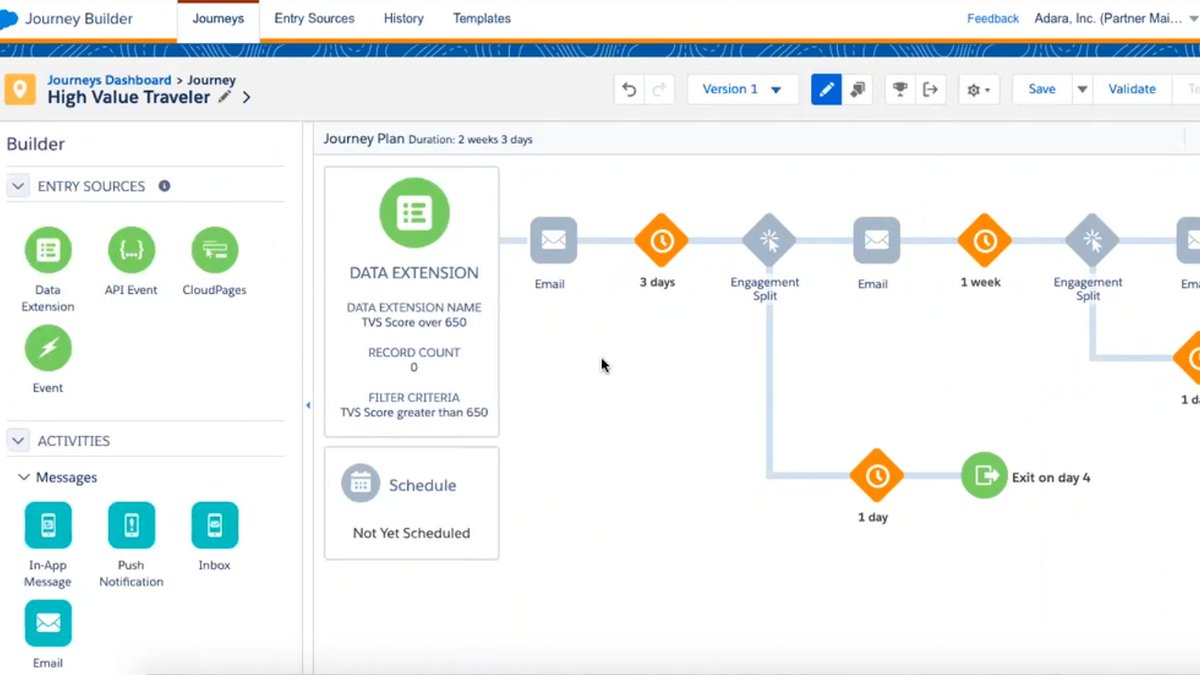Select the Push Notification activity icon

point(131,525)
